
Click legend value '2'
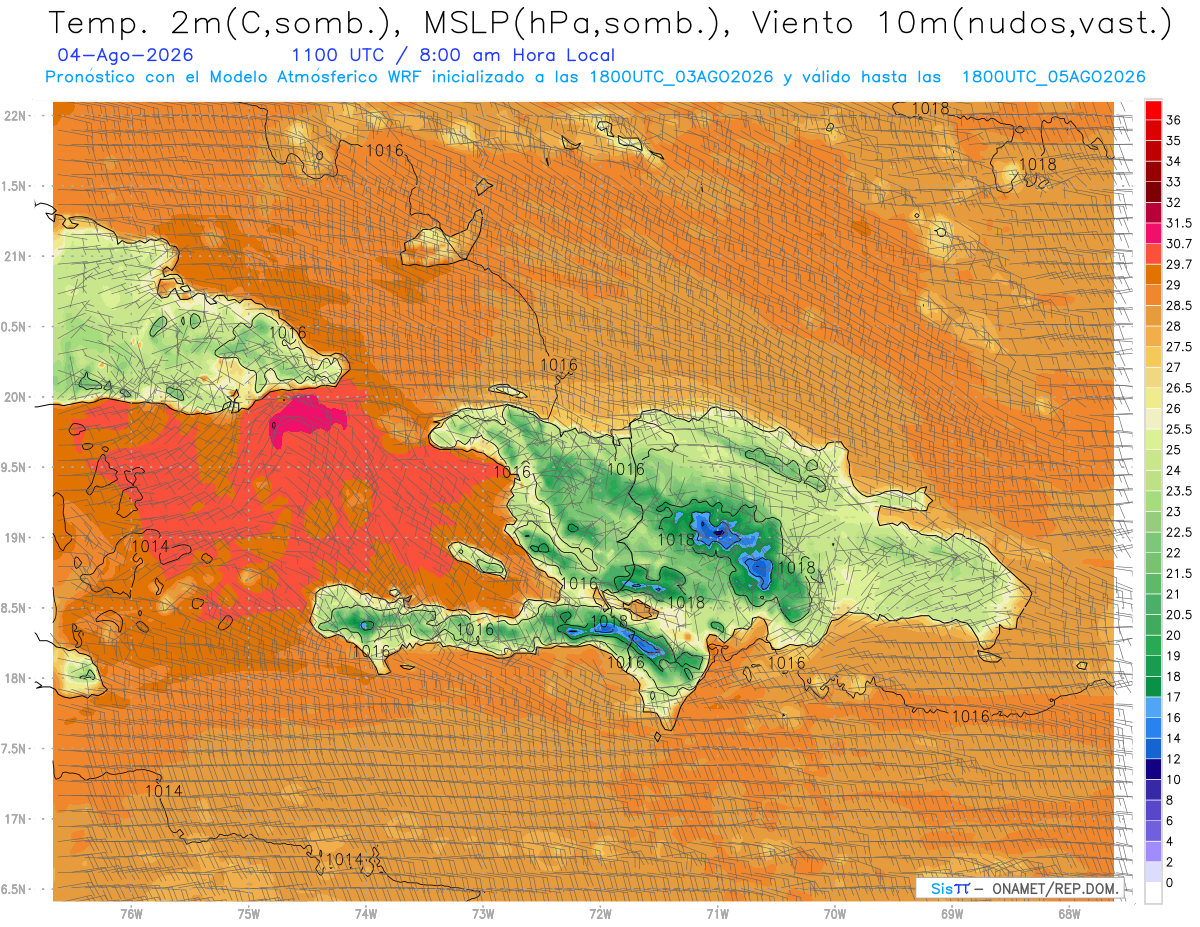[x=1170, y=862]
